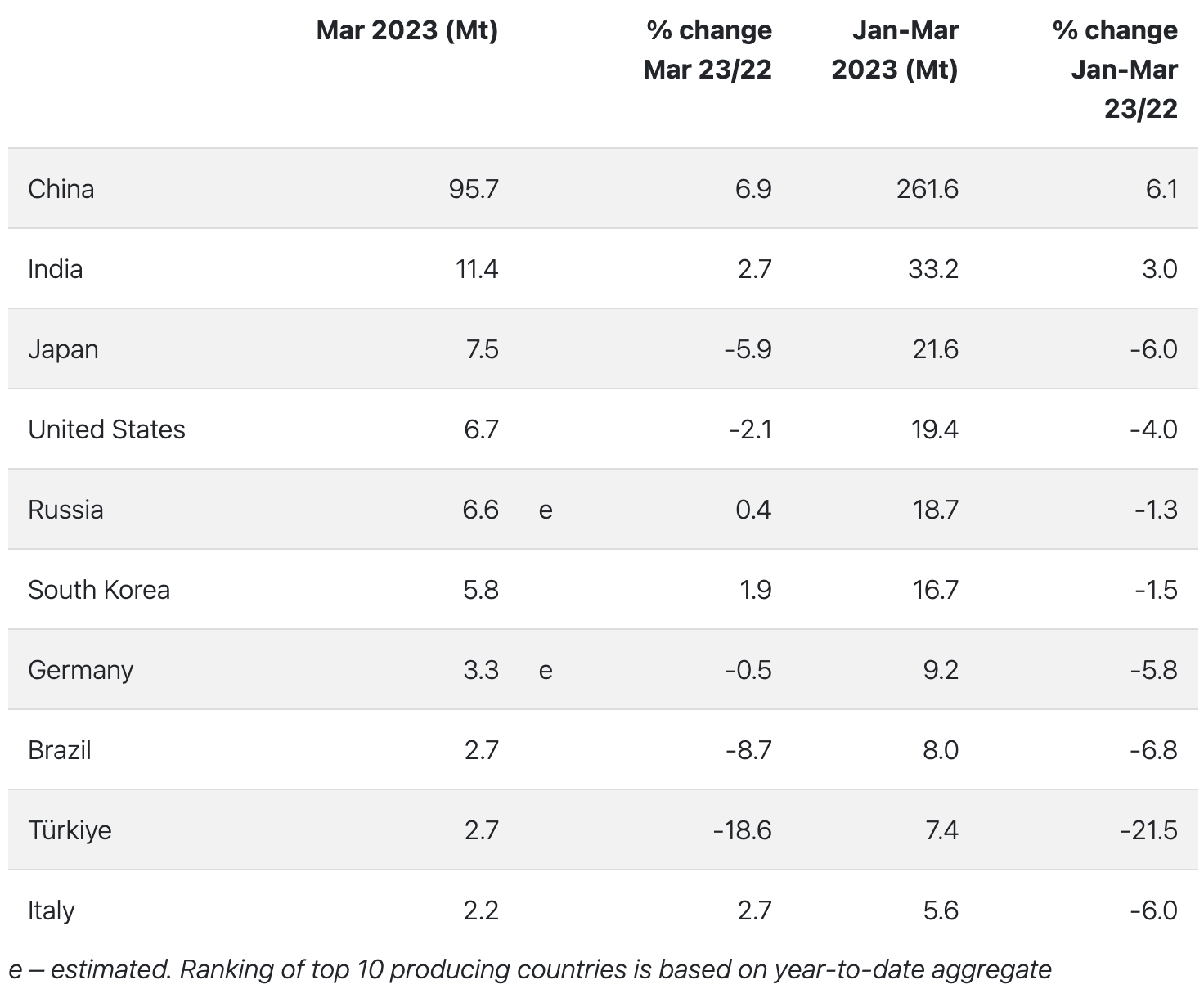This screenshot has height=998, width=1204.
Task: Click China's 95.7 March production value
Action: (x=474, y=189)
